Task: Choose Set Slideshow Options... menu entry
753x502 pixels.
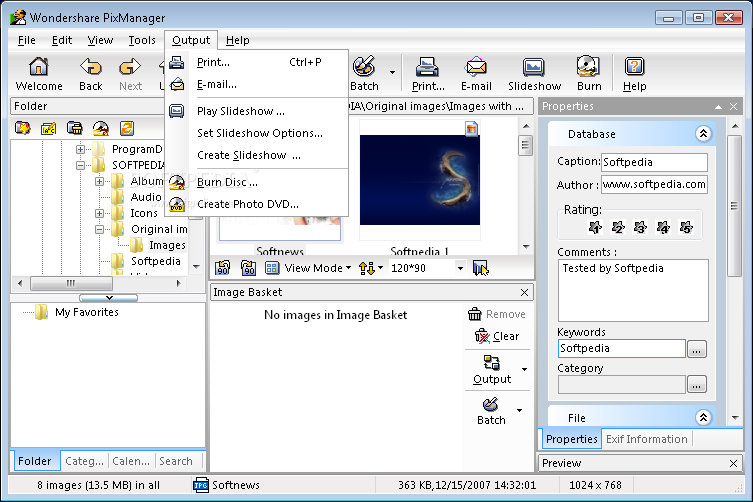Action: tap(257, 133)
